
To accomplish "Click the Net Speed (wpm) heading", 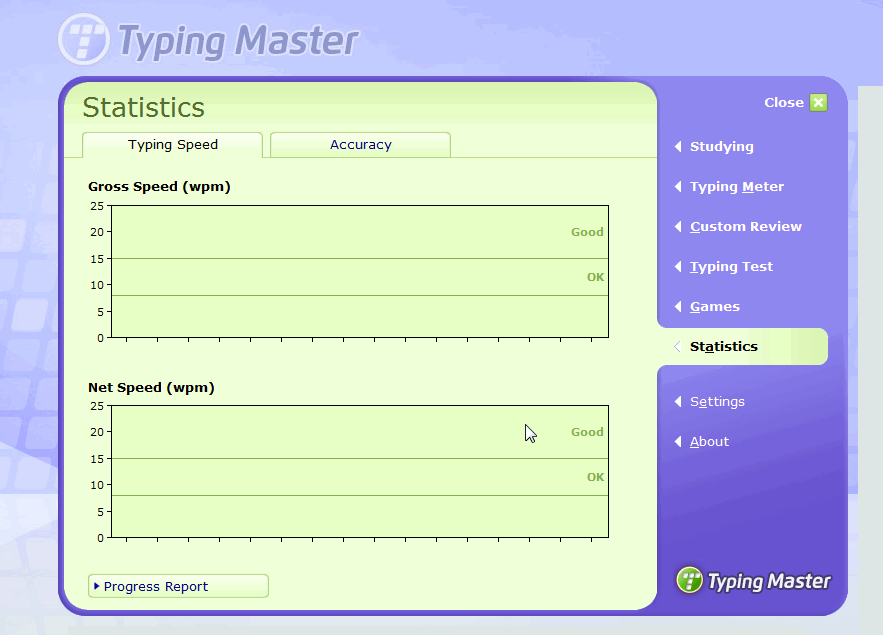I will [x=151, y=388].
